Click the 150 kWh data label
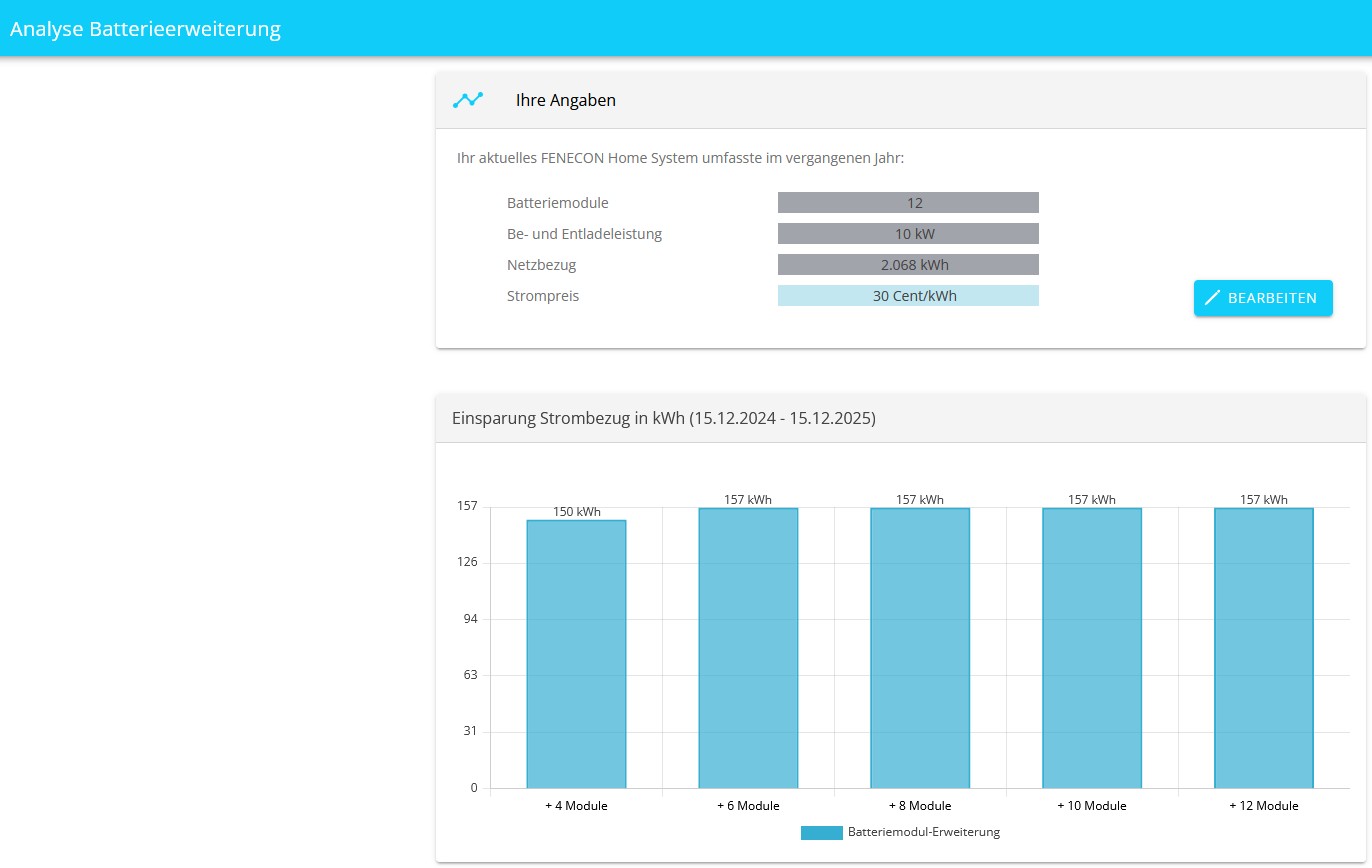Image resolution: width=1372 pixels, height=868 pixels. click(577, 512)
